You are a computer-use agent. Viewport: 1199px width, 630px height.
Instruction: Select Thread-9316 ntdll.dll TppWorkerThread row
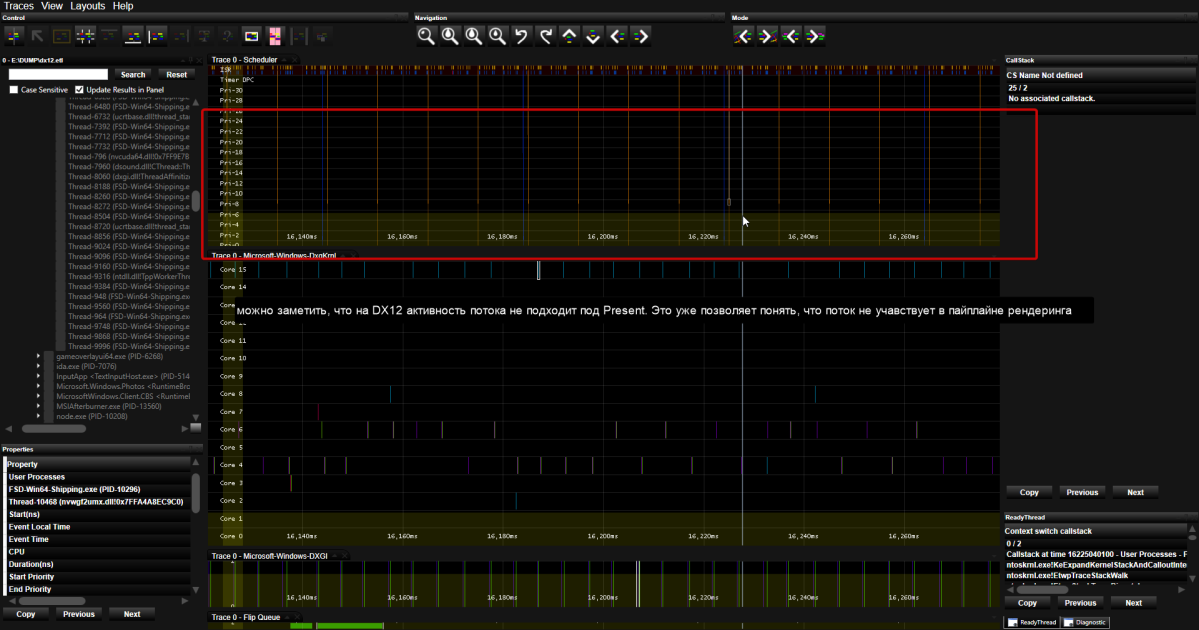[x=128, y=276]
